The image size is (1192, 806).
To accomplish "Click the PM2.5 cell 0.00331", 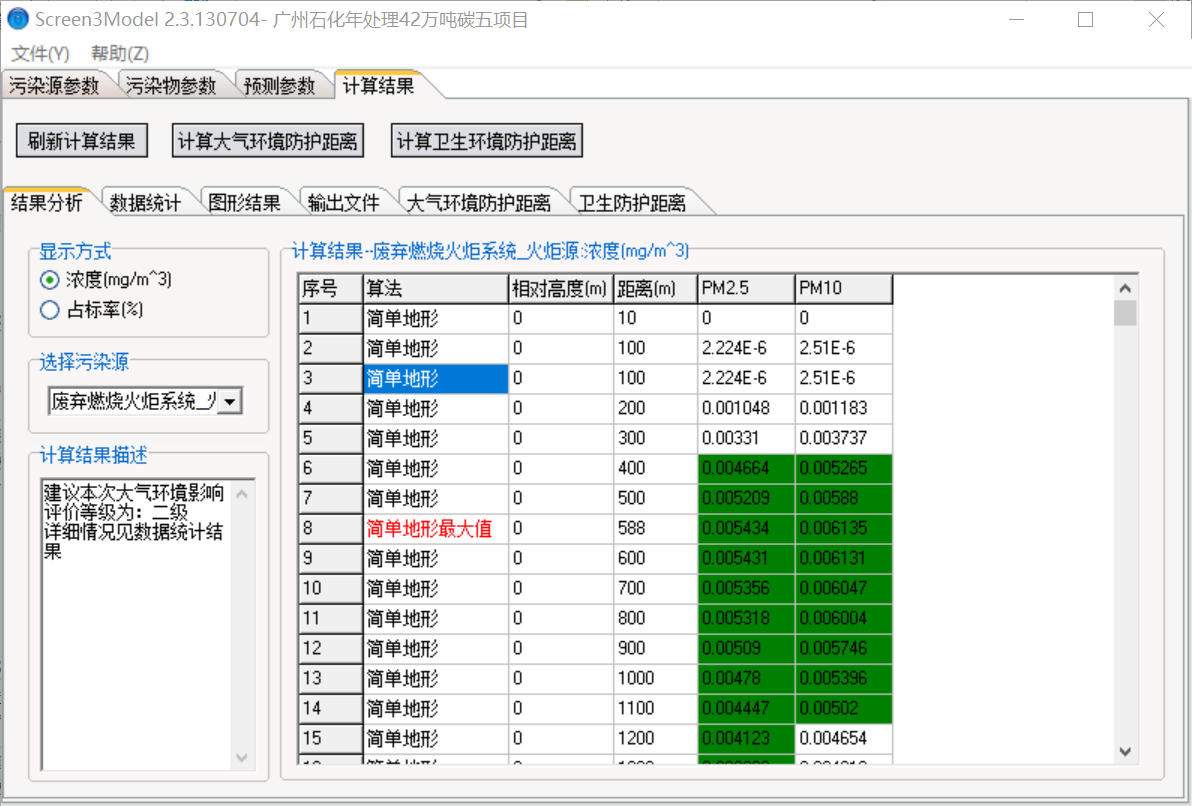I will [x=746, y=438].
